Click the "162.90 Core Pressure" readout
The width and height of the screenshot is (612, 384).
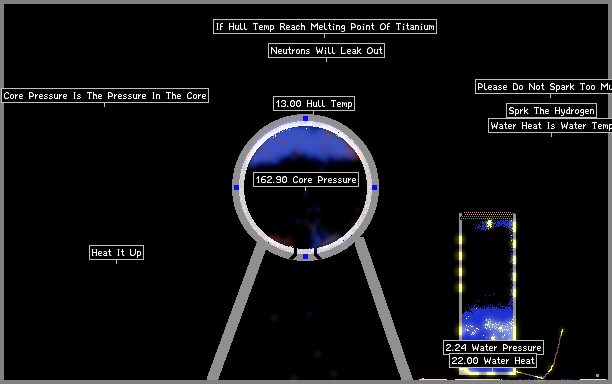coord(306,180)
